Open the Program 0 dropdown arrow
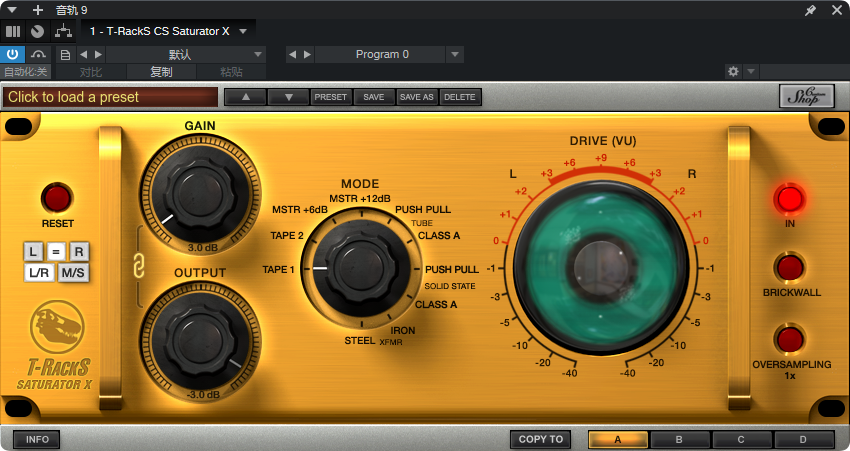Viewport: 850px width, 451px height. [x=455, y=54]
